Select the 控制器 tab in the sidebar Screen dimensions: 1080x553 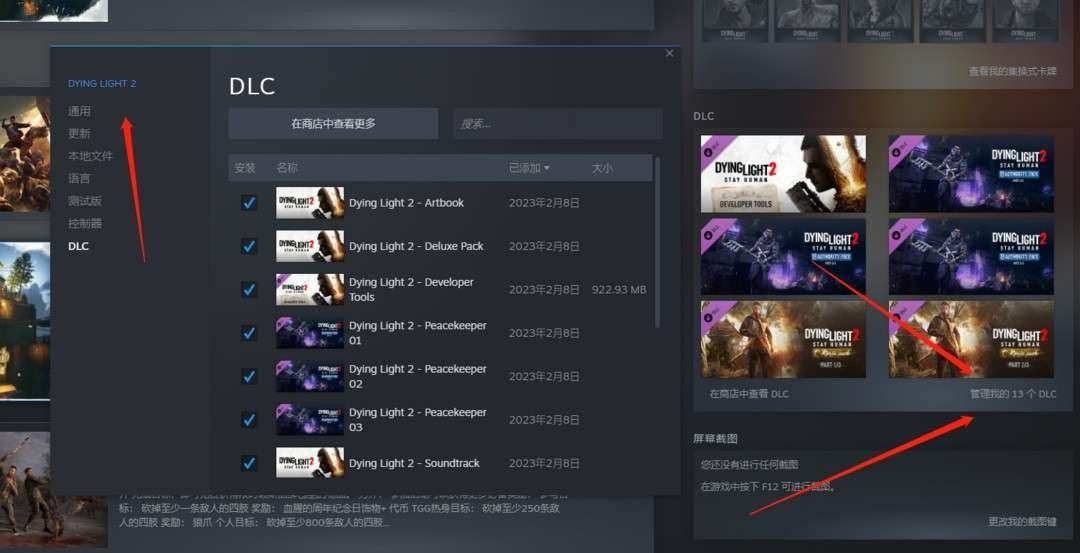coord(85,223)
